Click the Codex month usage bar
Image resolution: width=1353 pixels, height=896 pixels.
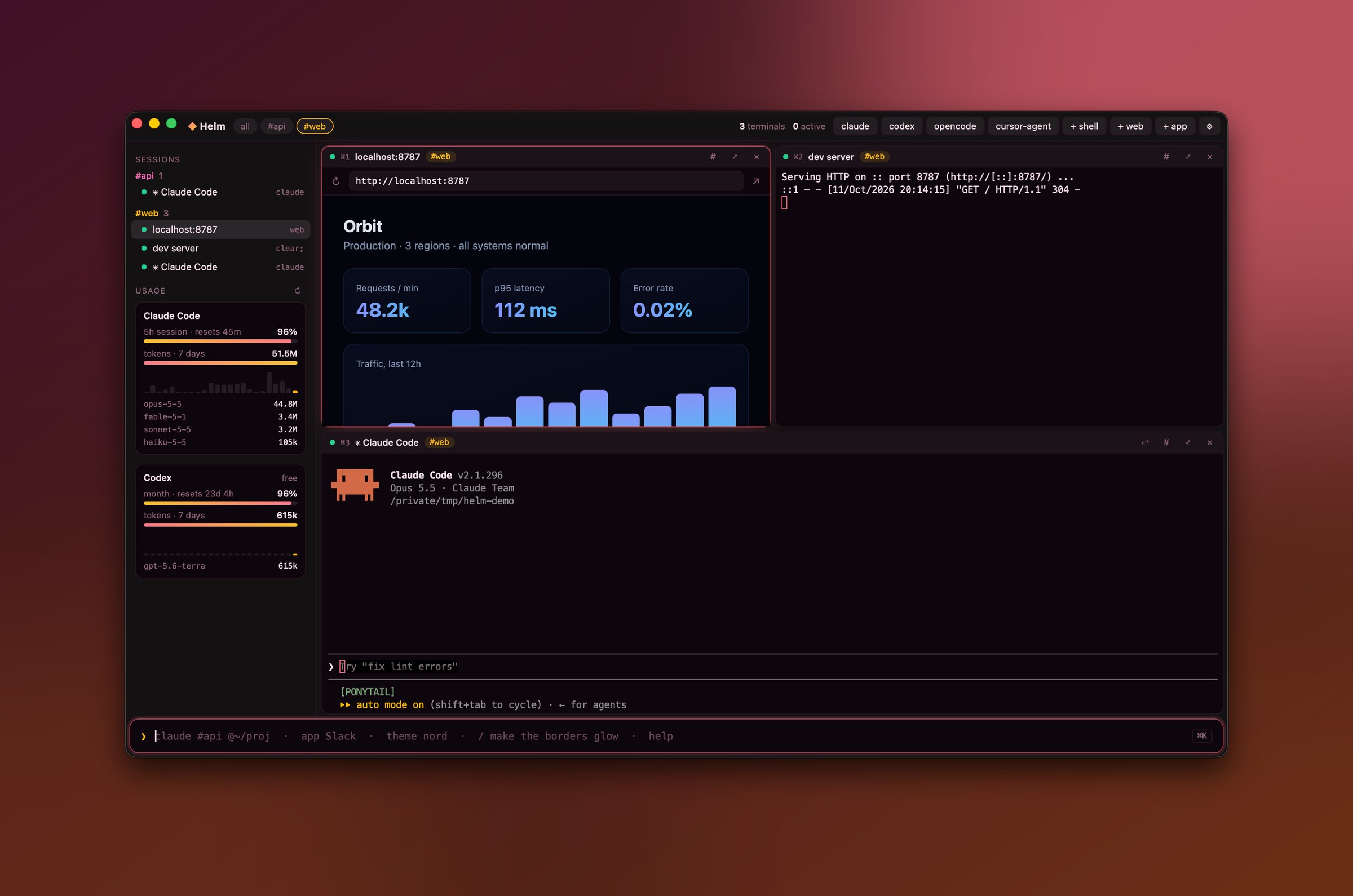coord(220,503)
